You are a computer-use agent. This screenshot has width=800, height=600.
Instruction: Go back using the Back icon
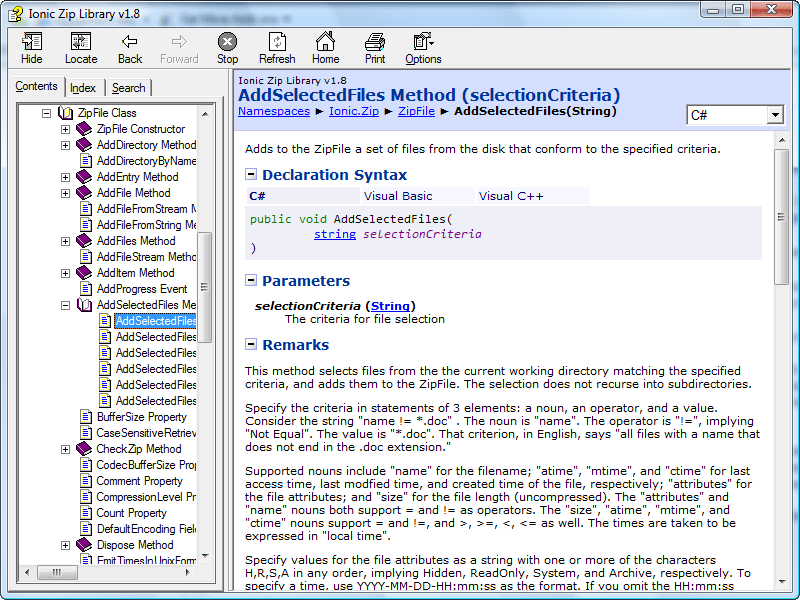tap(130, 47)
